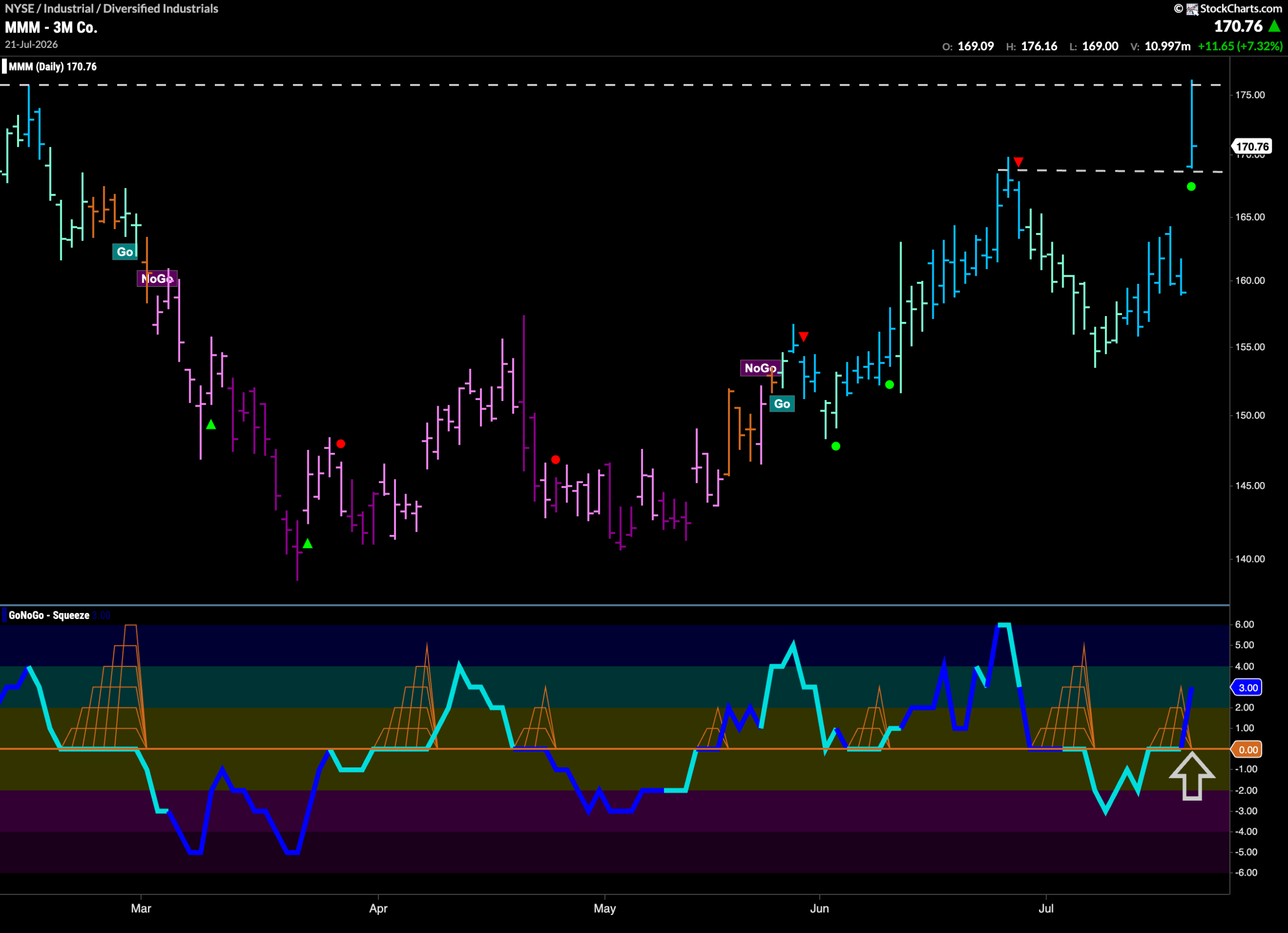This screenshot has width=1288, height=933.
Task: Click the 155.00 price axis label
Action: point(1250,347)
